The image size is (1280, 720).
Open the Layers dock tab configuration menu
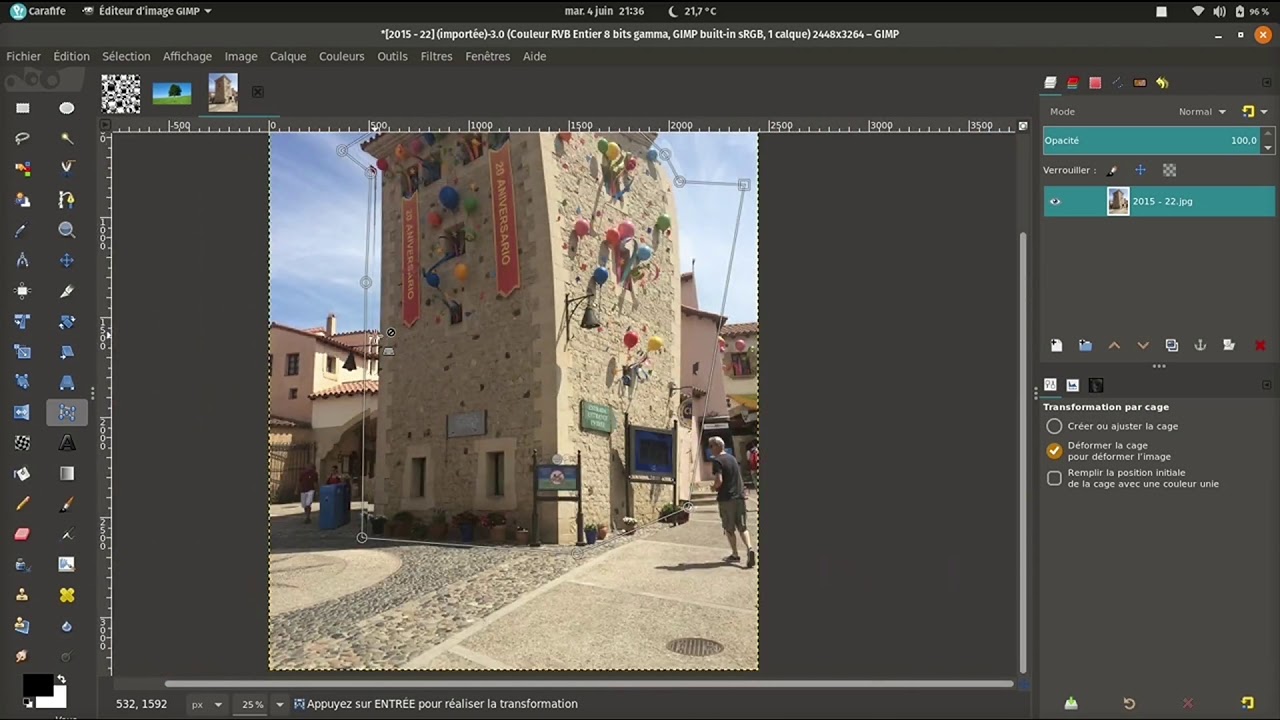pos(1267,83)
